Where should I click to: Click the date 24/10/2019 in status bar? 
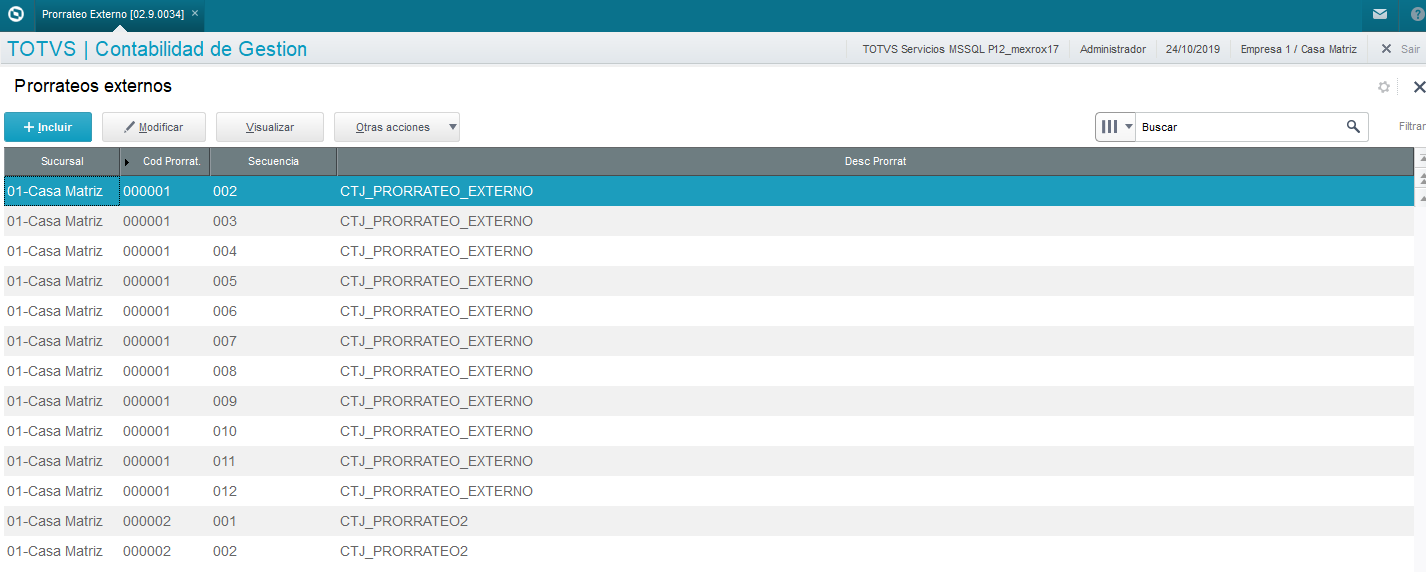click(1193, 49)
